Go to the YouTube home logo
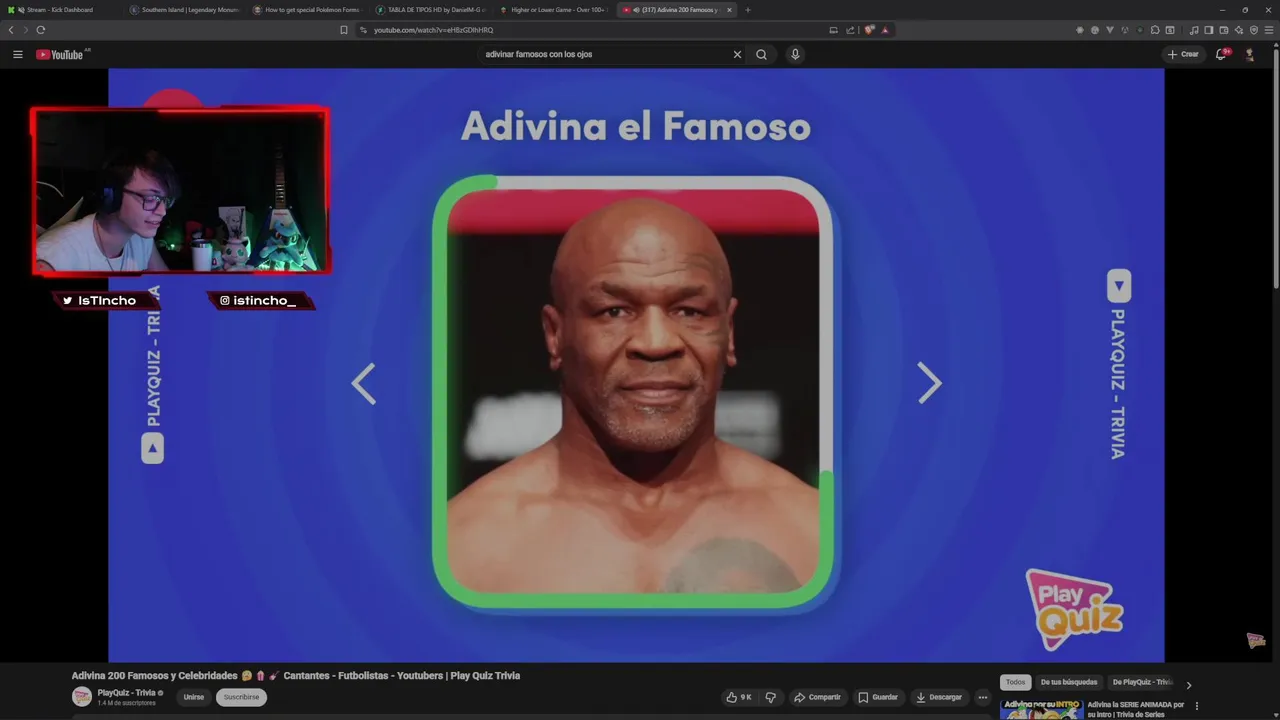 59,54
